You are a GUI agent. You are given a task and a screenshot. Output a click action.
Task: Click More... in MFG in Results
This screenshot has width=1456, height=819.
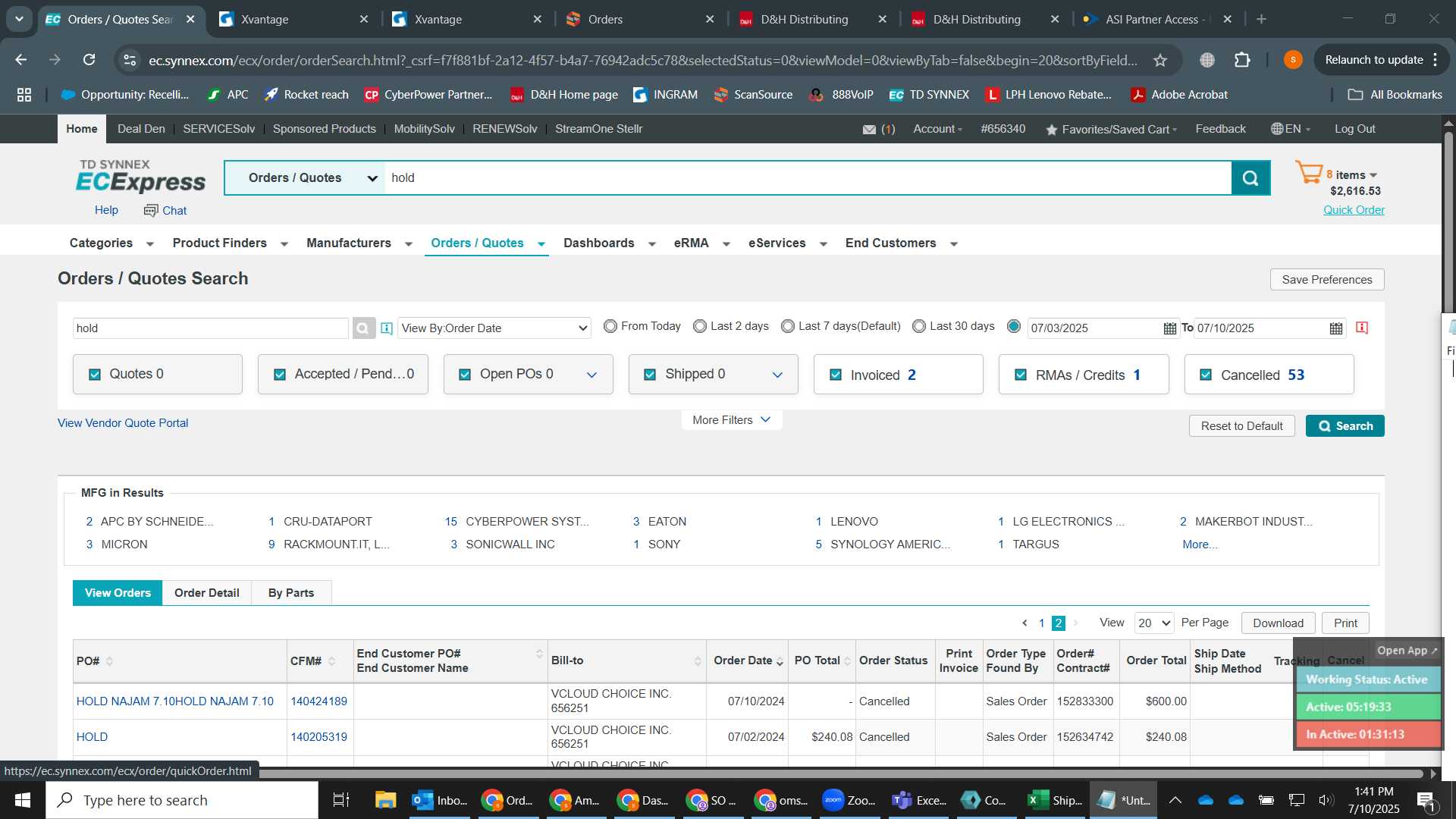point(1200,544)
